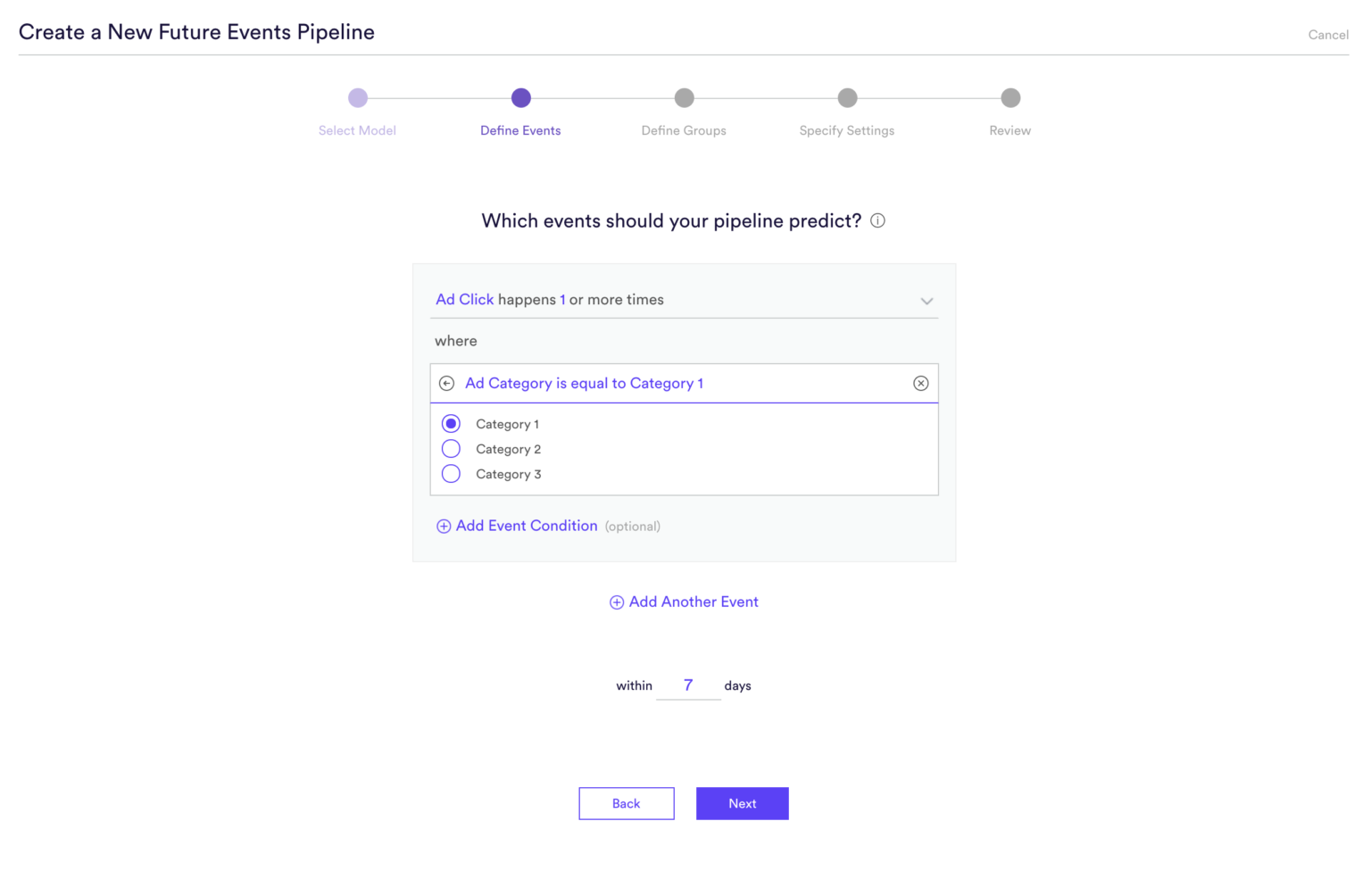The image size is (1371, 896).
Task: Click the Select Model step circle
Action: click(357, 98)
